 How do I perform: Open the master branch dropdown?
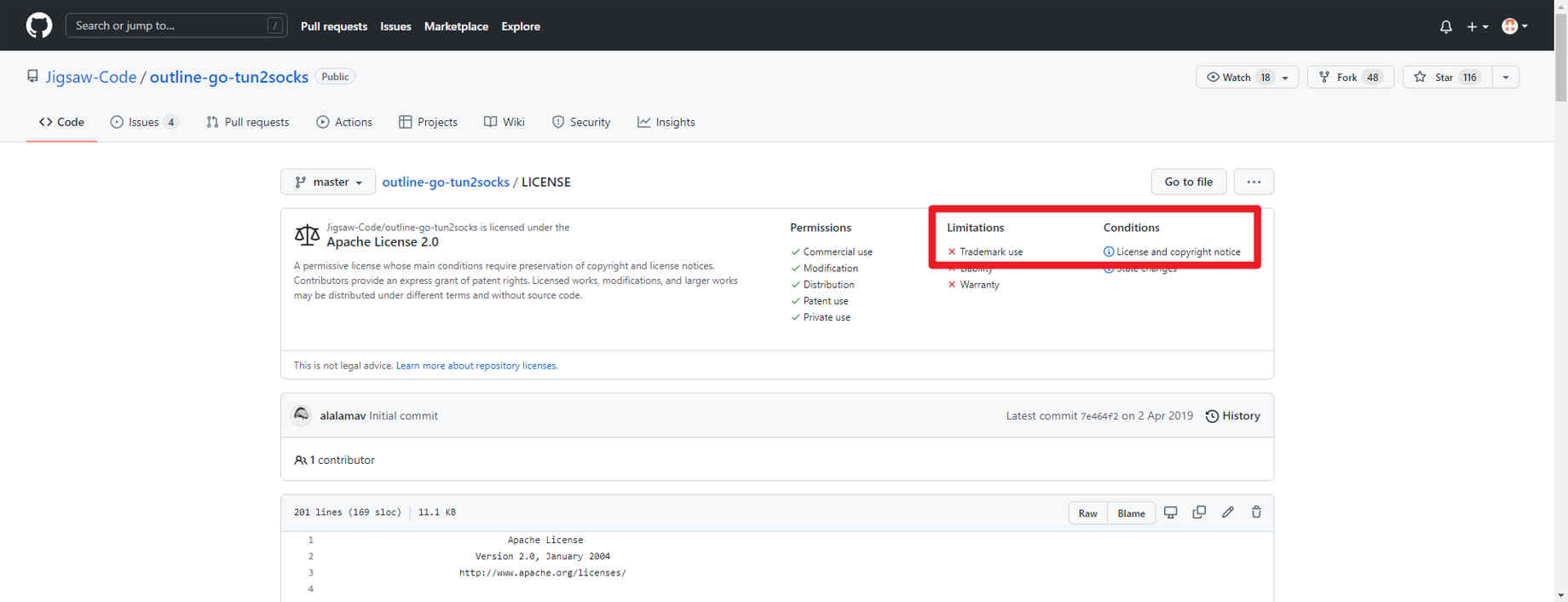pyautogui.click(x=328, y=182)
